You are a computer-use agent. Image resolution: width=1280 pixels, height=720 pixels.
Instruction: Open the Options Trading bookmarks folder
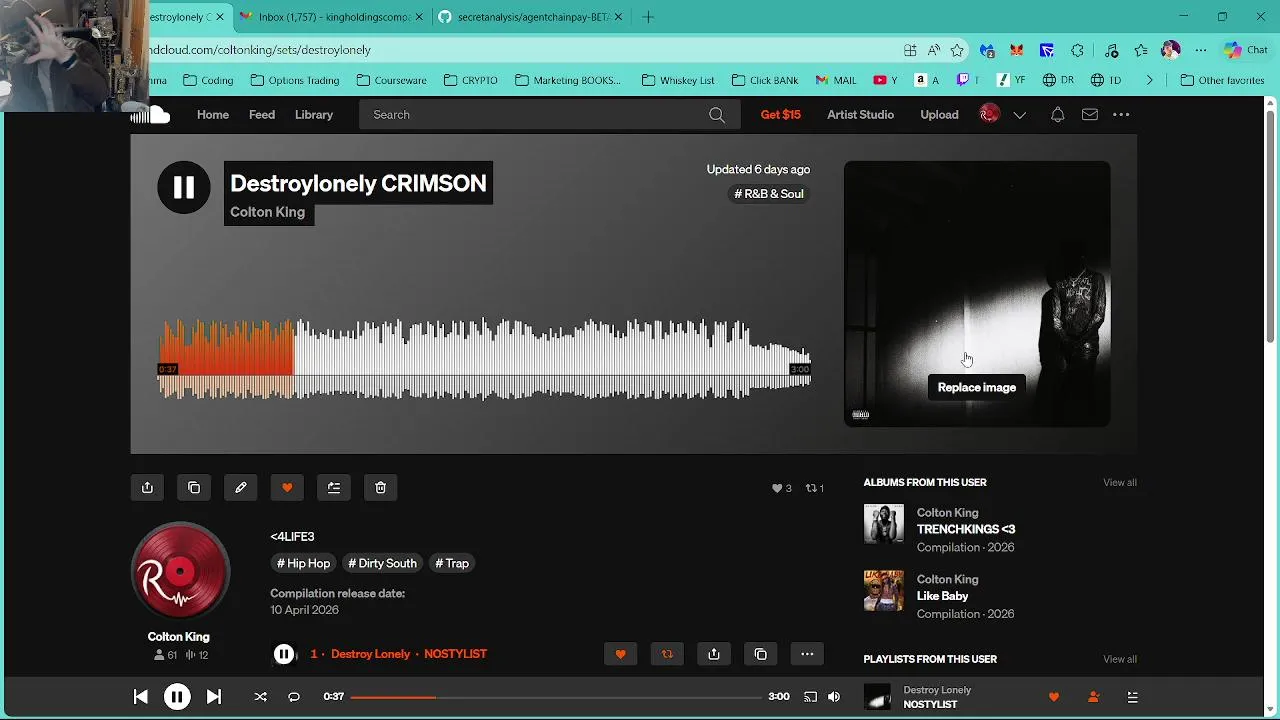296,80
